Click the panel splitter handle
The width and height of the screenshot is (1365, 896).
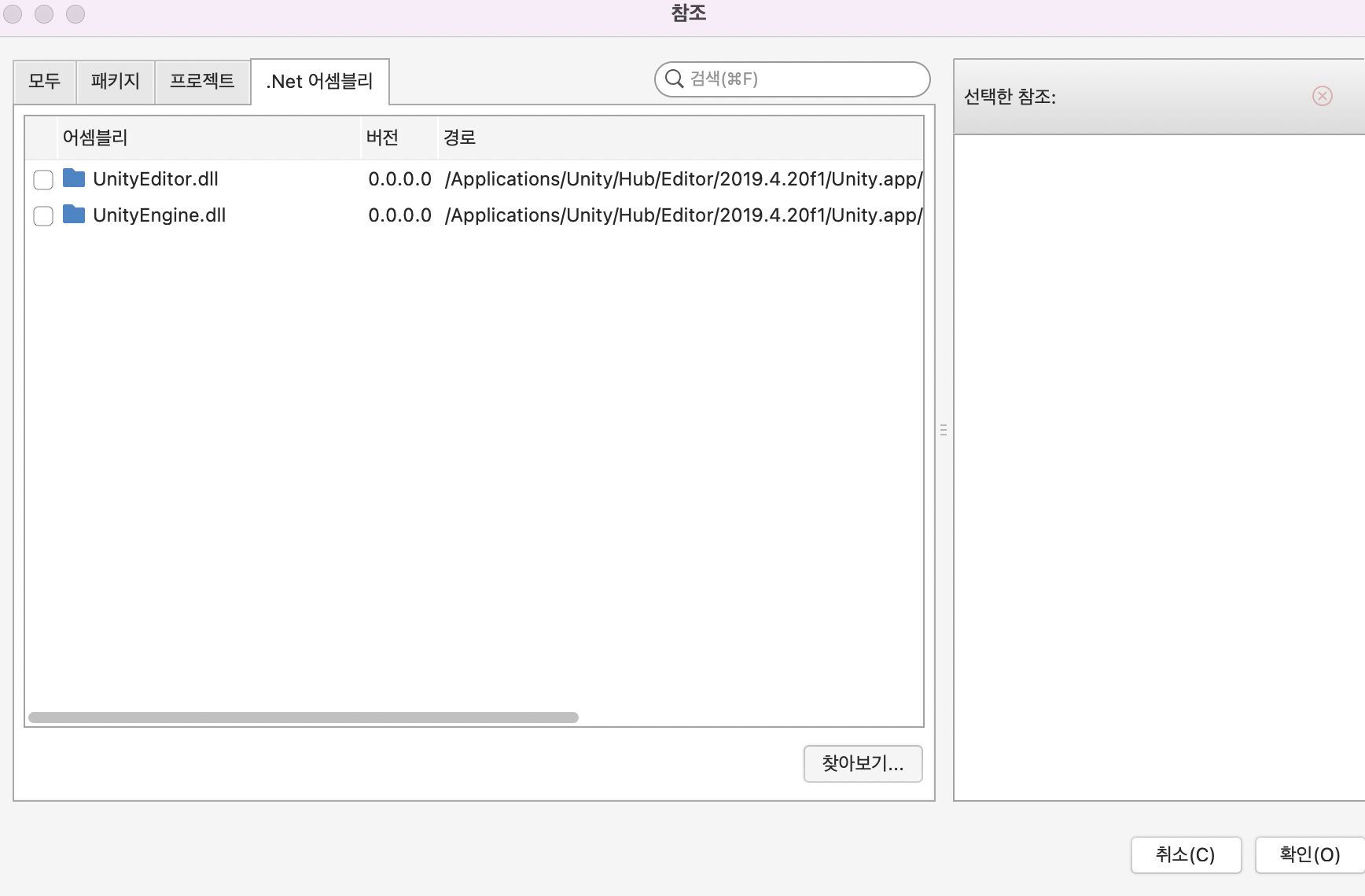944,430
